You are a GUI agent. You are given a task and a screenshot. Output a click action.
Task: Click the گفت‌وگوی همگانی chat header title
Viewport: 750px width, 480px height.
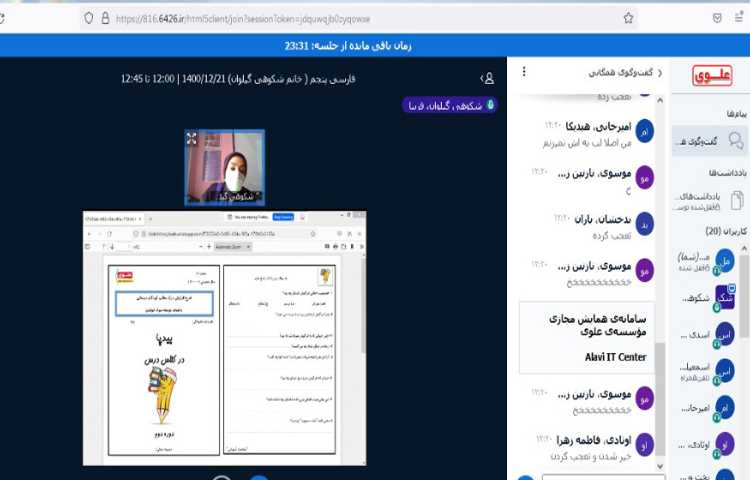pos(620,73)
